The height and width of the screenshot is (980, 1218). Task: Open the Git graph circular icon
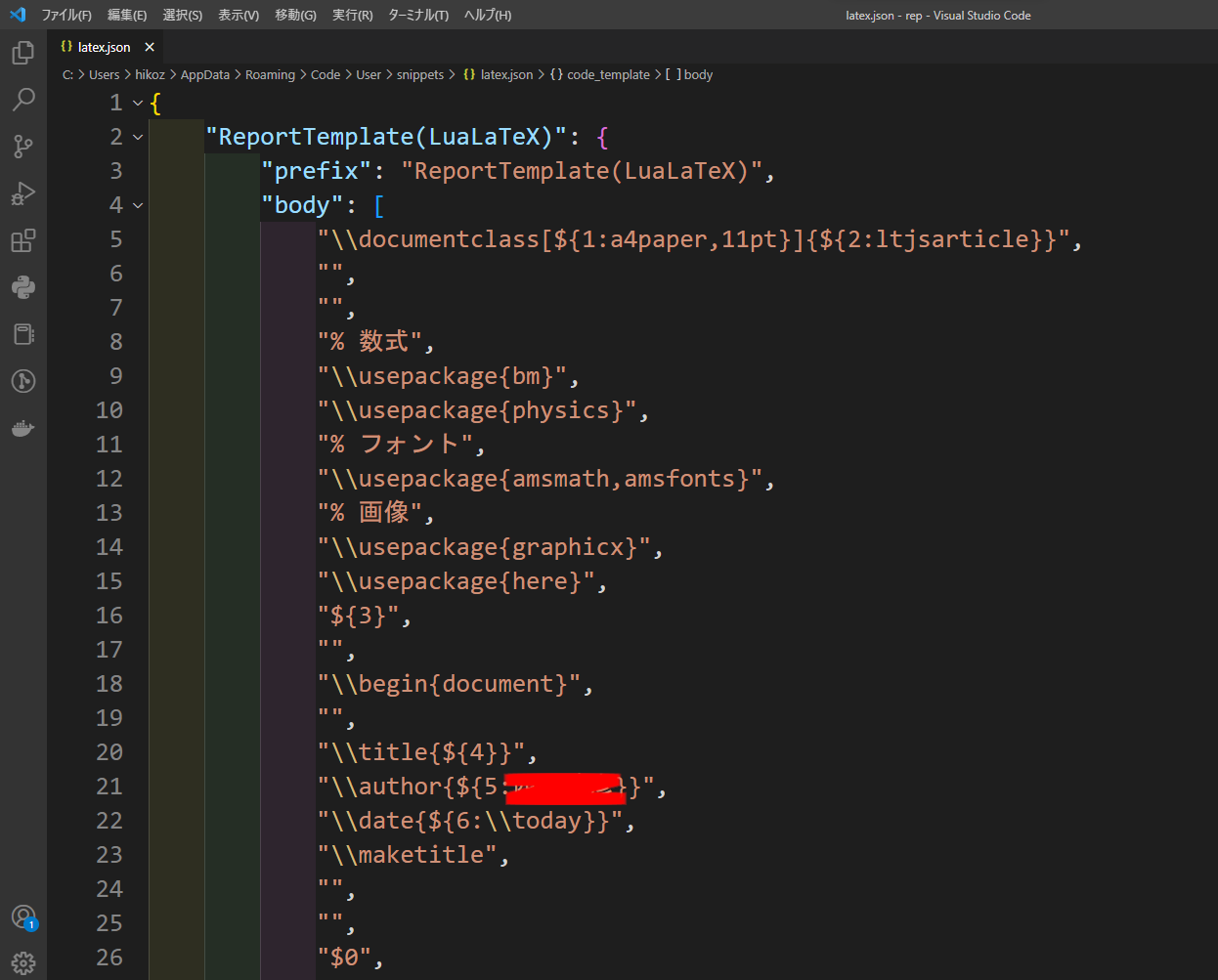click(23, 381)
